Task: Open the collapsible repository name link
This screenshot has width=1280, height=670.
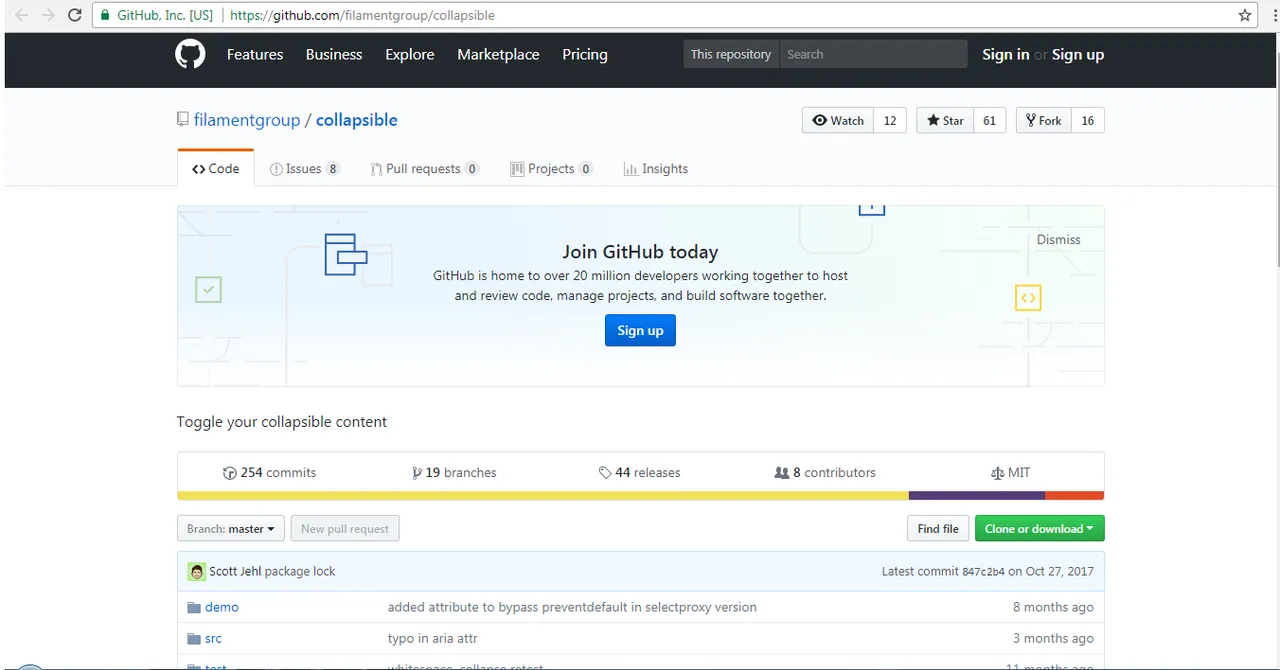Action: [357, 120]
